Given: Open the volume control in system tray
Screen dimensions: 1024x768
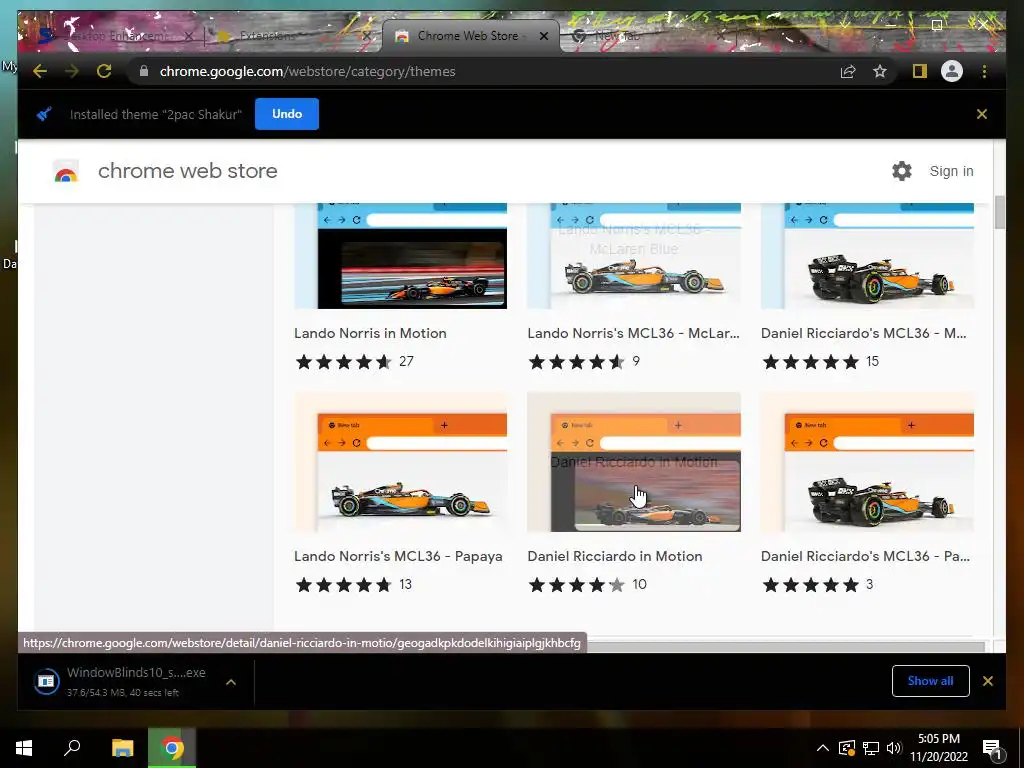Looking at the screenshot, I should (894, 748).
